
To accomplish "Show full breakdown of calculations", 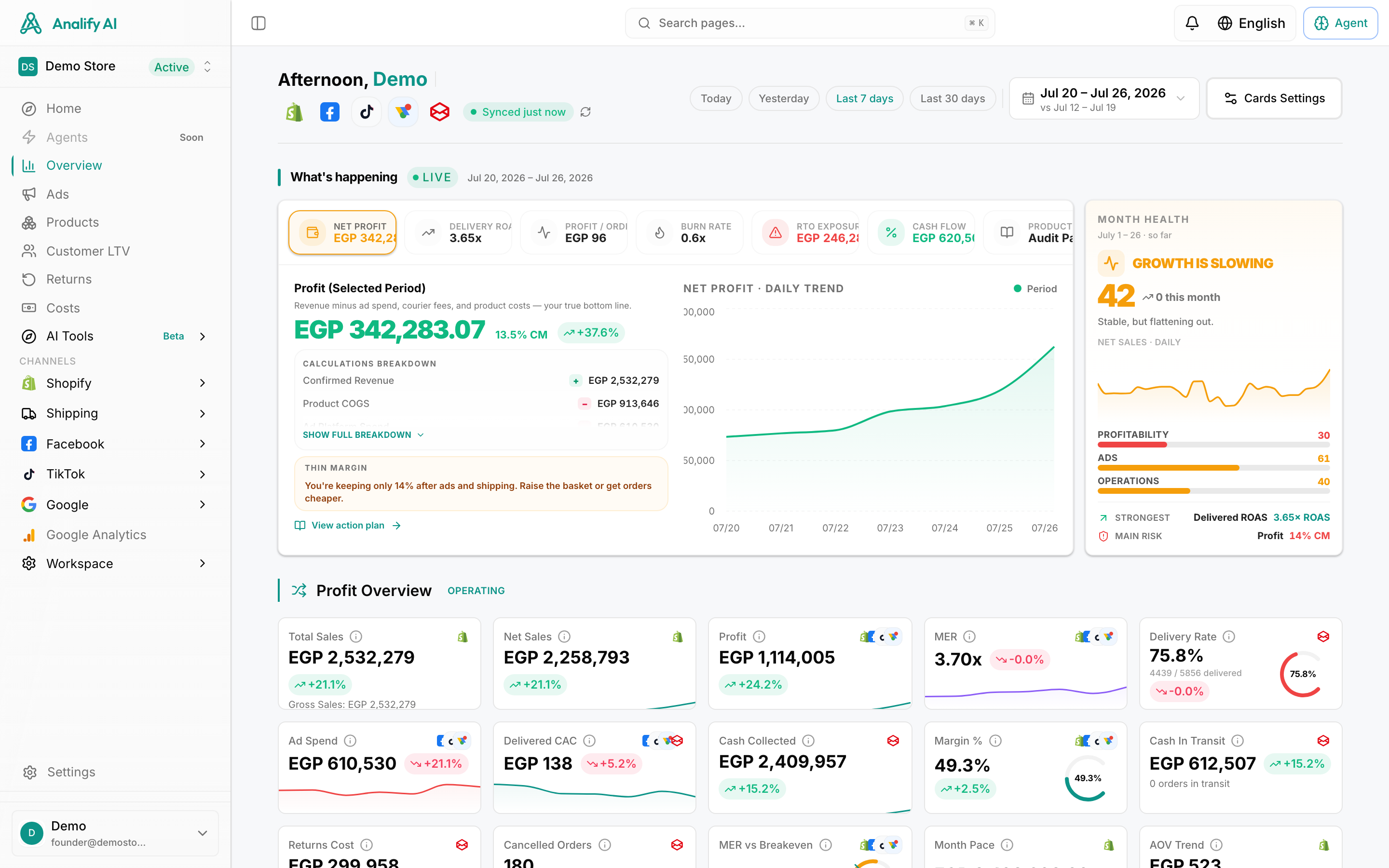I will pyautogui.click(x=363, y=435).
